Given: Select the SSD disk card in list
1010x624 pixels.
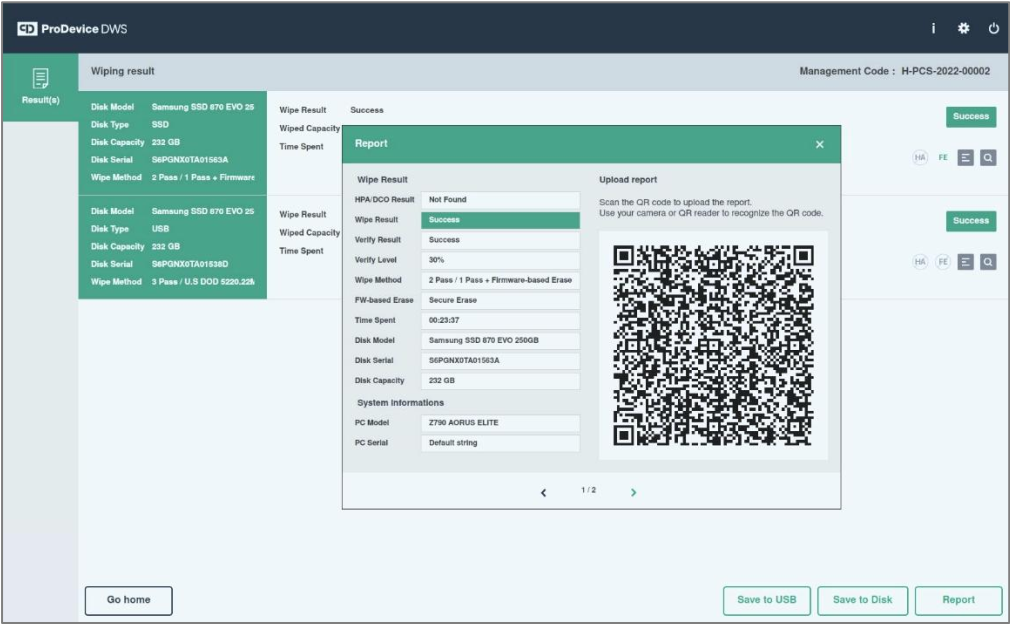Looking at the screenshot, I should [x=173, y=143].
